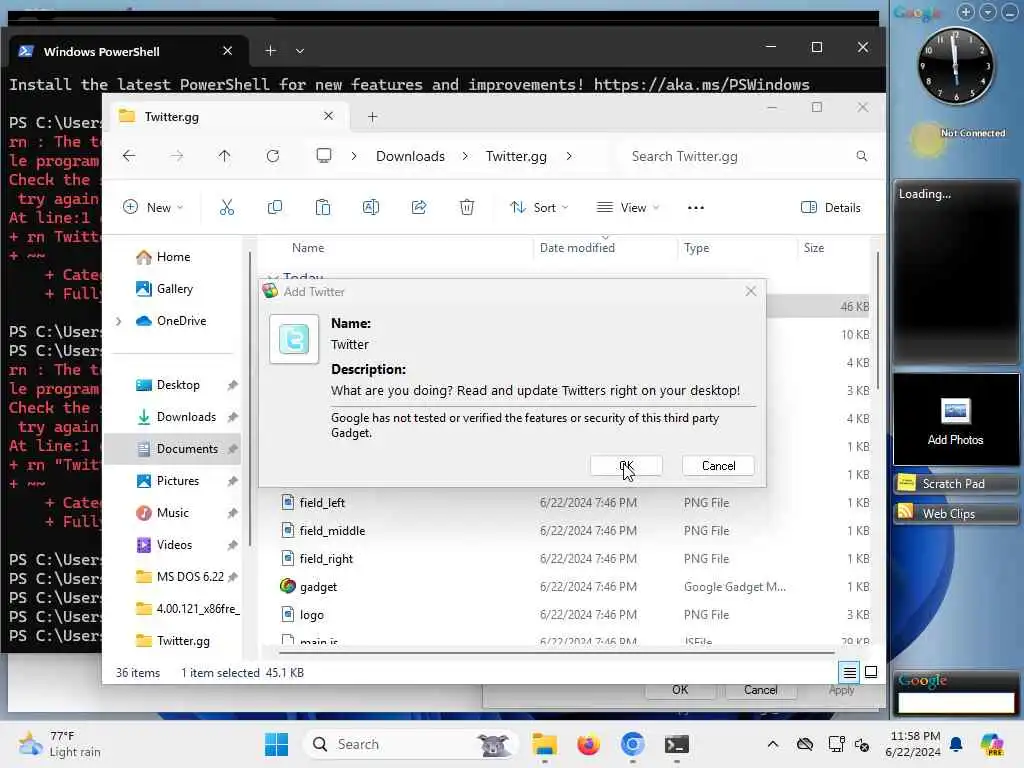Cancel the Add Twitter dialog
Viewport: 1024px width, 768px height.
tap(718, 466)
